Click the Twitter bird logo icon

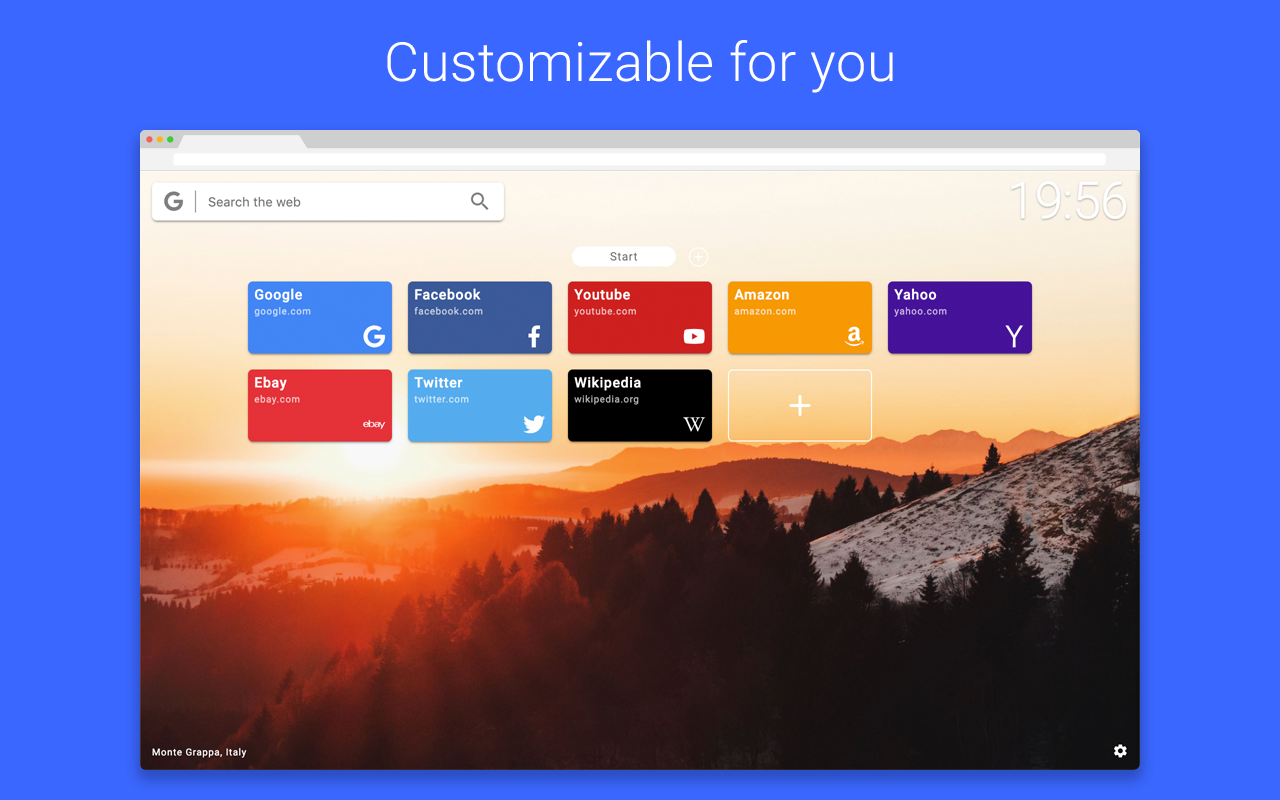pyautogui.click(x=534, y=425)
